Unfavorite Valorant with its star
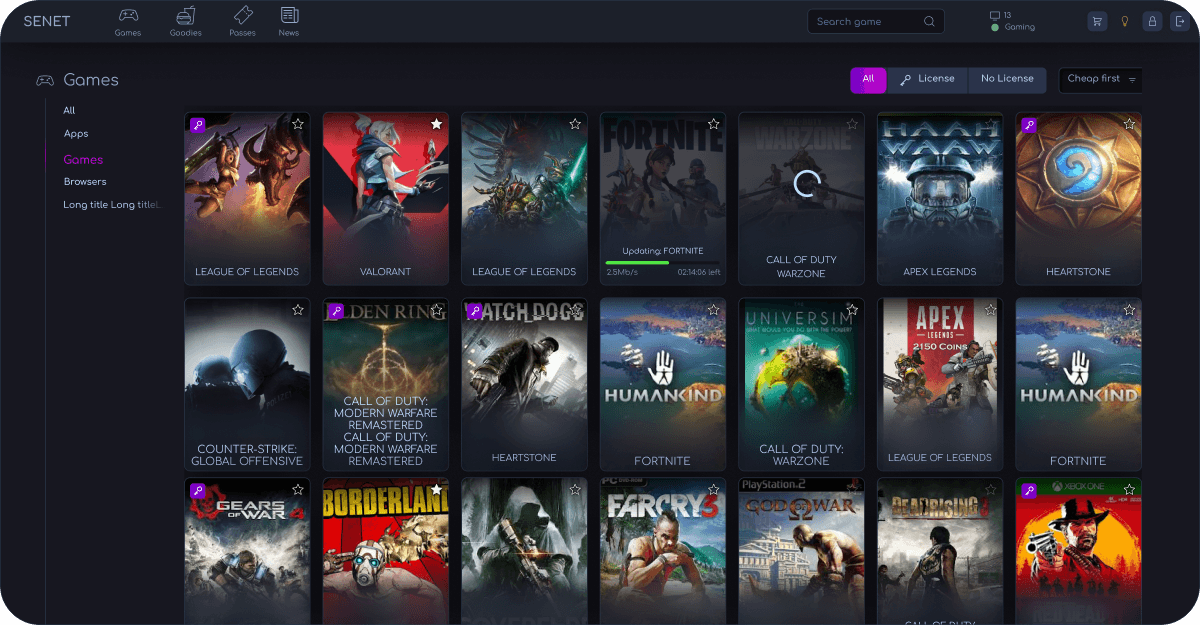This screenshot has height=625, width=1200. click(436, 124)
